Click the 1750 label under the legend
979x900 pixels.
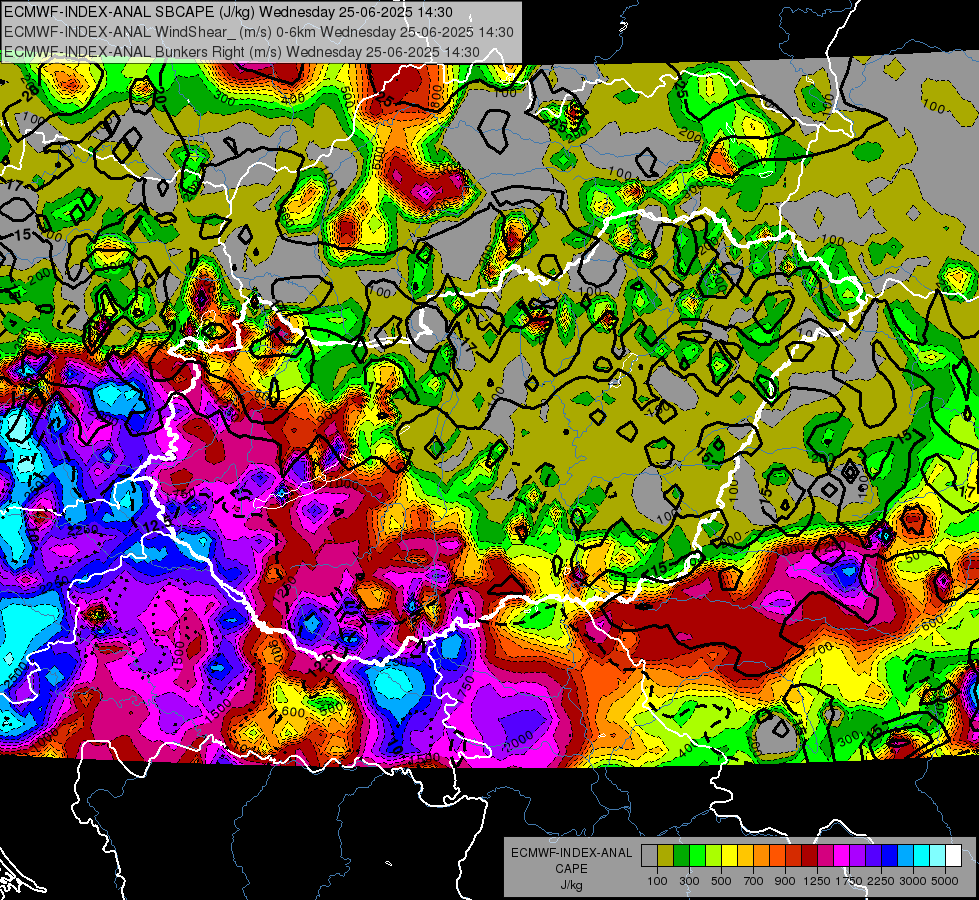(x=849, y=881)
